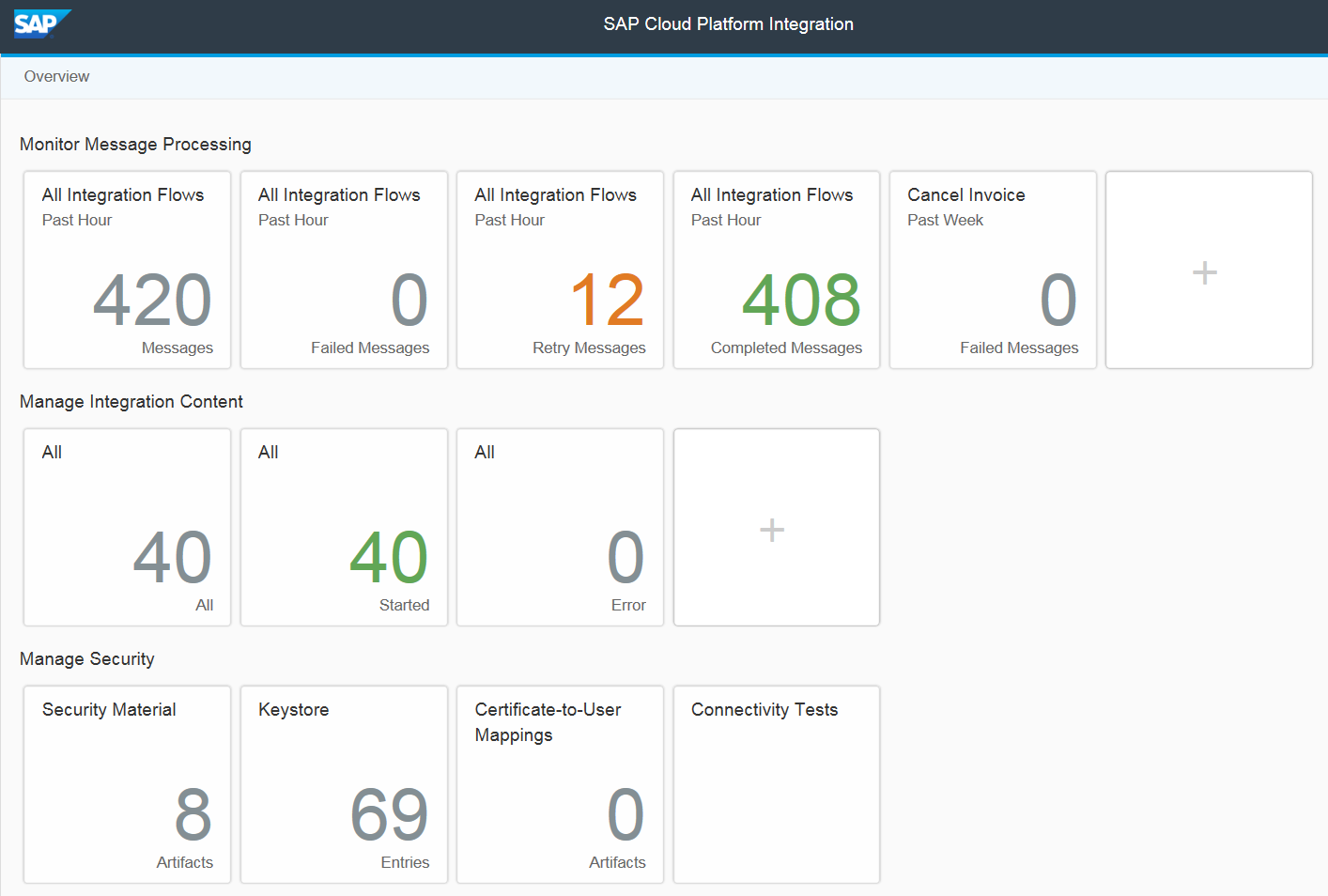The image size is (1328, 896).
Task: Open the Certificate-to-User Mappings tile
Action: click(560, 785)
